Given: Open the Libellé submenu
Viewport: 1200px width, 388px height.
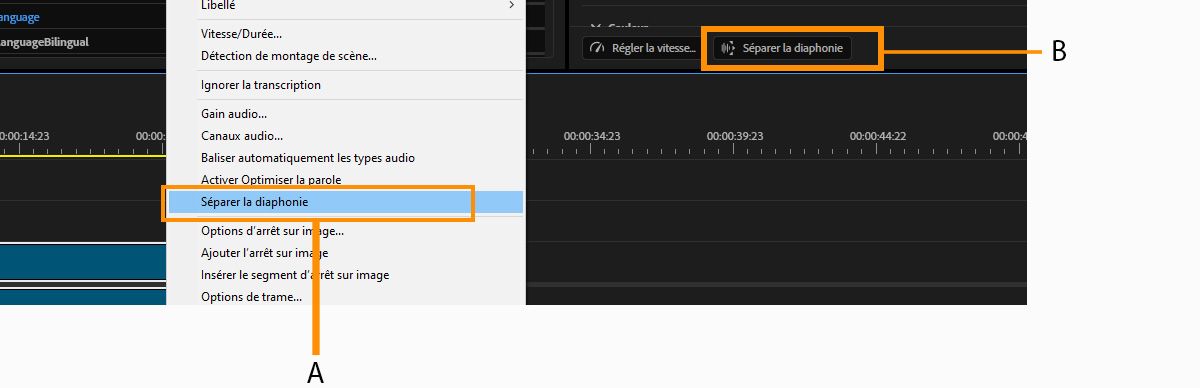Looking at the screenshot, I should (345, 6).
